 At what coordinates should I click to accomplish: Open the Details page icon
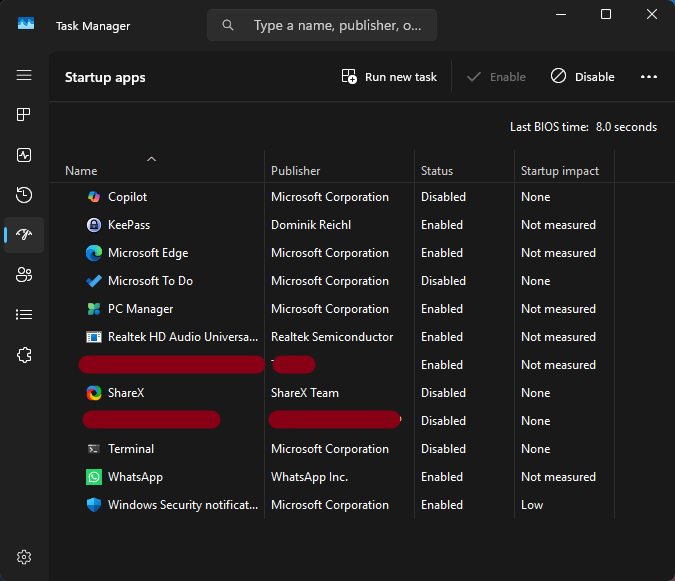(x=24, y=315)
